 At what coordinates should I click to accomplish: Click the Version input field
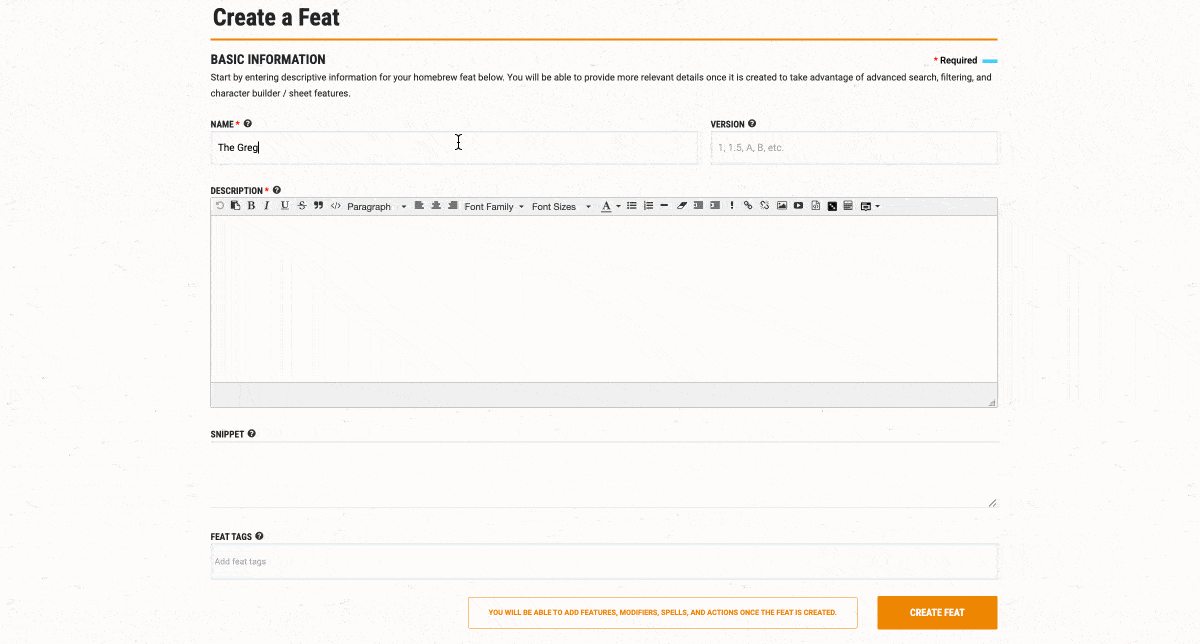pos(853,148)
